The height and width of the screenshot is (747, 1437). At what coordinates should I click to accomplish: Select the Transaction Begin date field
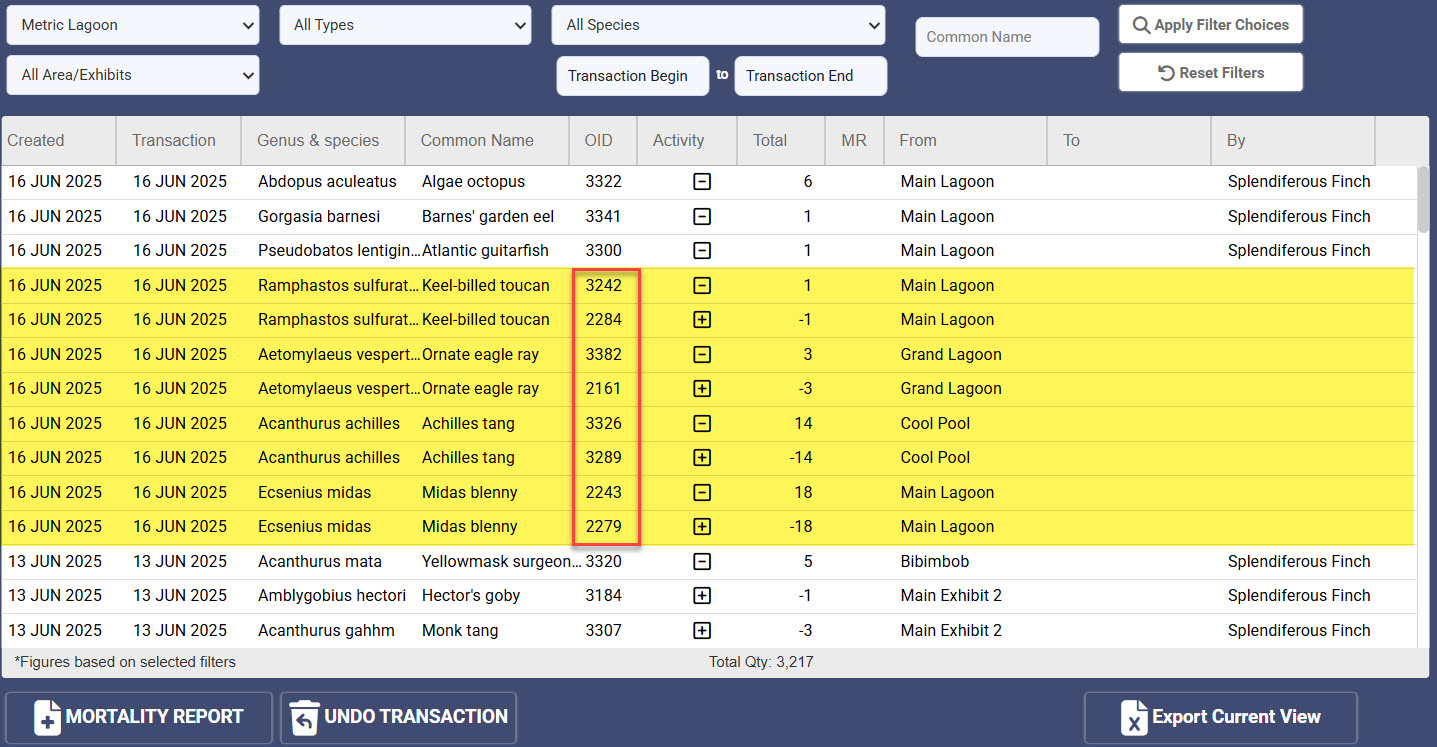(632, 75)
